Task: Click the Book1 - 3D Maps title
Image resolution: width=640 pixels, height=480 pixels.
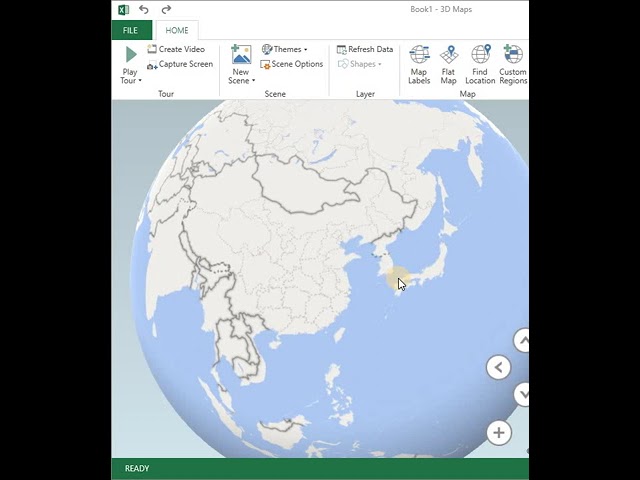Action: pyautogui.click(x=441, y=9)
